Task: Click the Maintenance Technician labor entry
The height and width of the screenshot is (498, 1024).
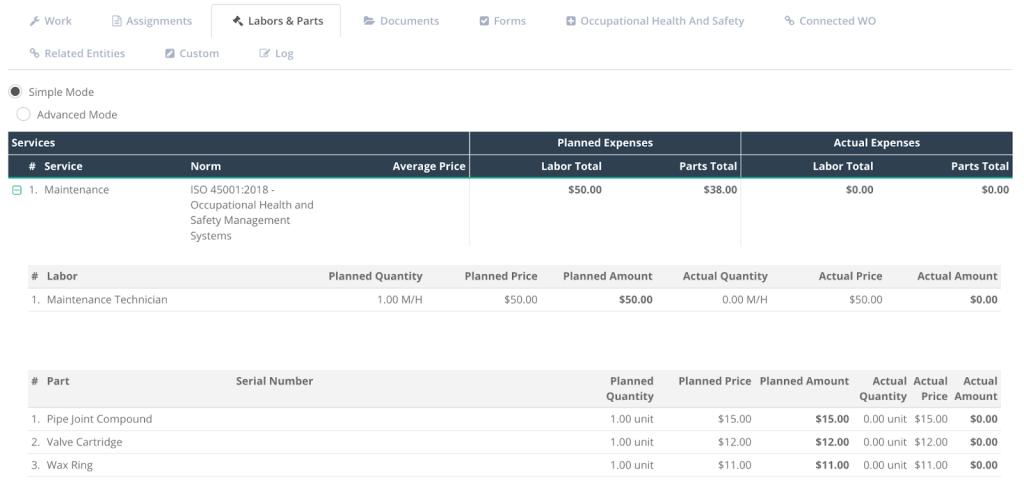Action: point(107,299)
